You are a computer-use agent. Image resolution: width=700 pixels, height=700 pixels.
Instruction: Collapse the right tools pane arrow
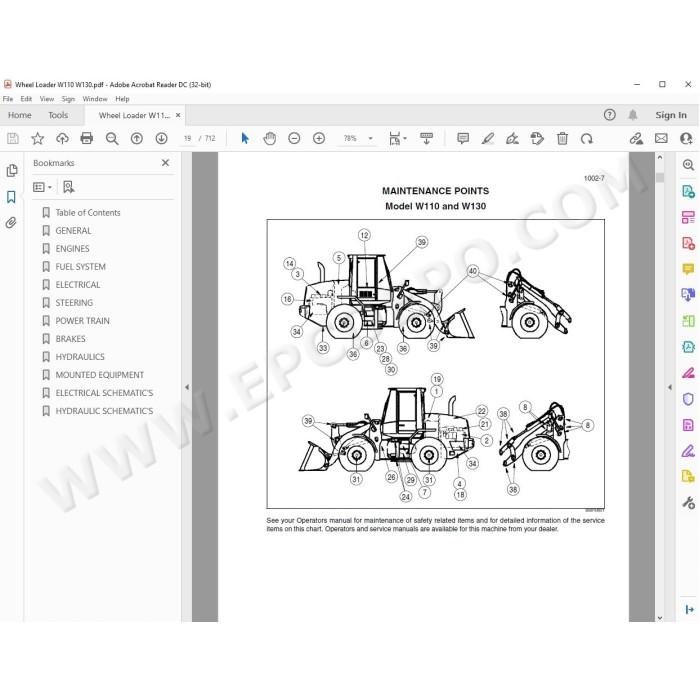point(670,387)
